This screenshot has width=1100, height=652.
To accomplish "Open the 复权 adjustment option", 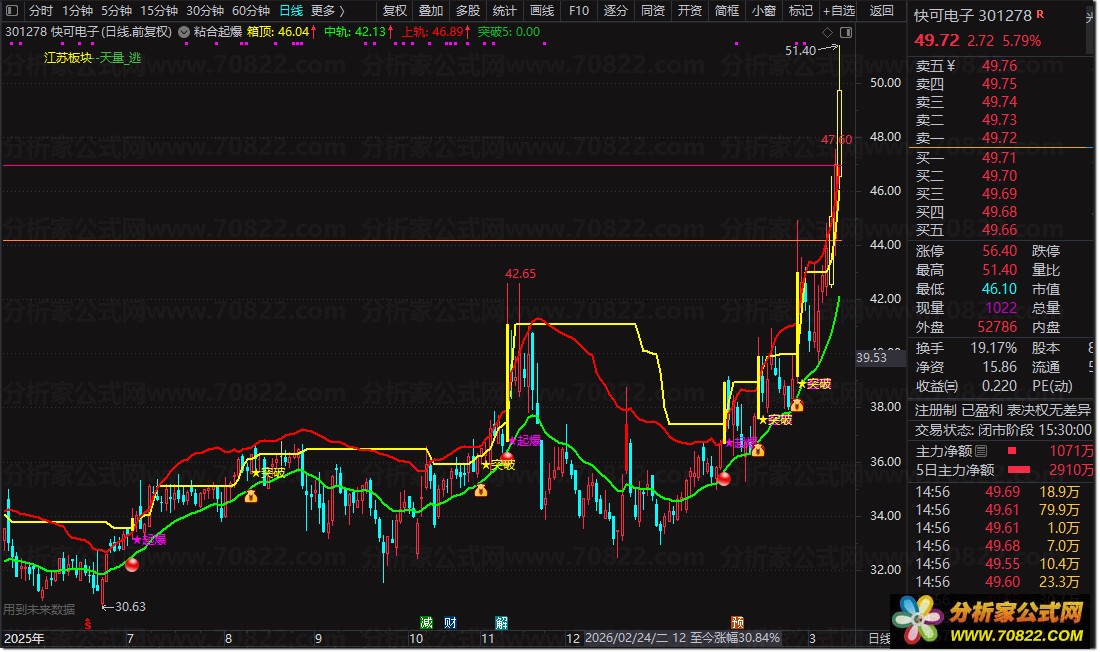I will [395, 11].
